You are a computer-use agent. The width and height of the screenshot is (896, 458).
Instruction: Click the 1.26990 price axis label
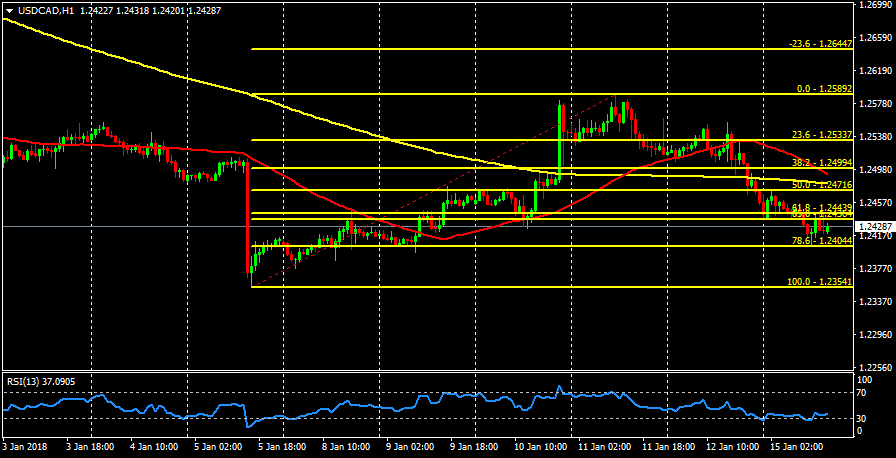click(874, 5)
